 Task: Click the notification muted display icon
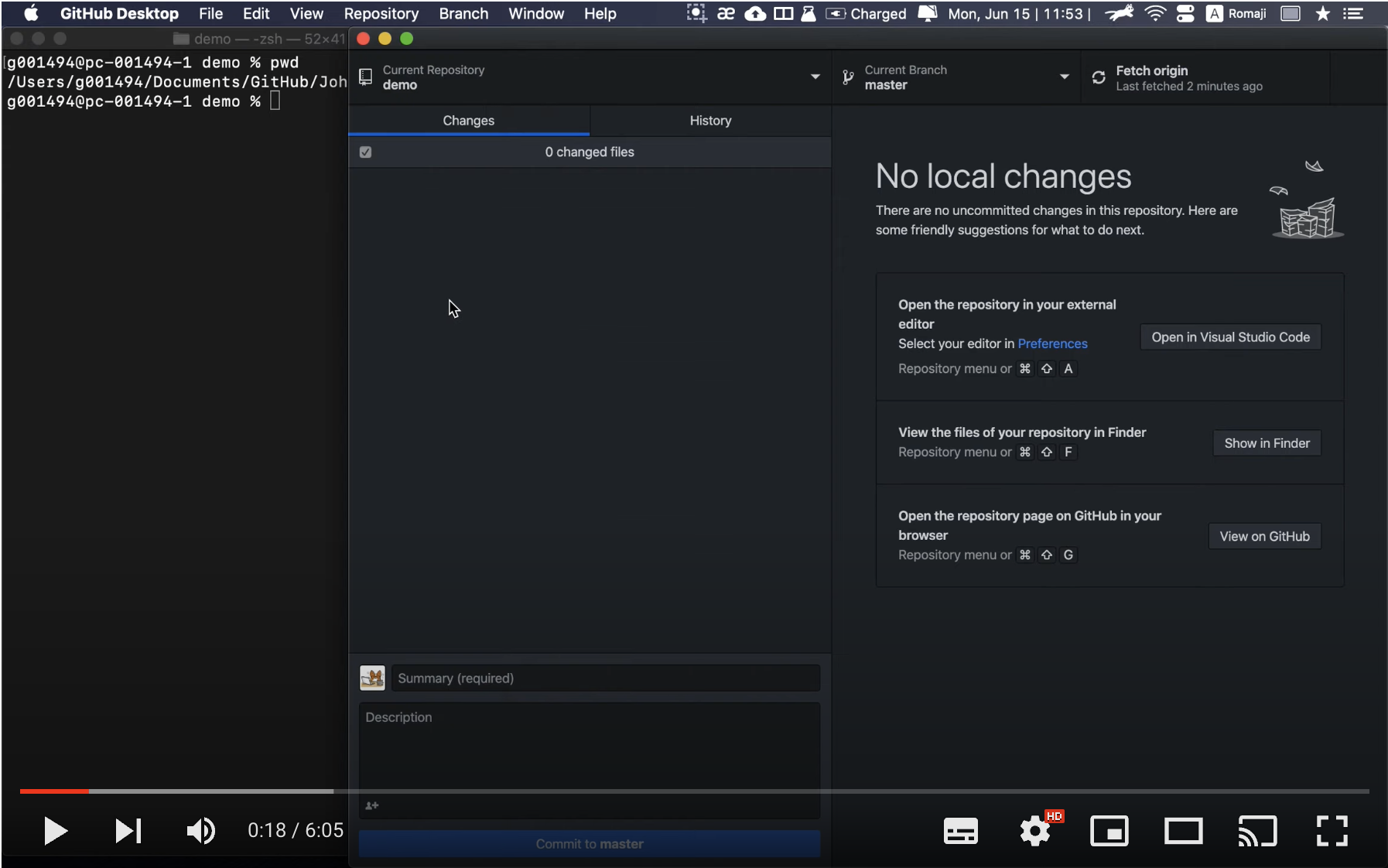point(927,13)
